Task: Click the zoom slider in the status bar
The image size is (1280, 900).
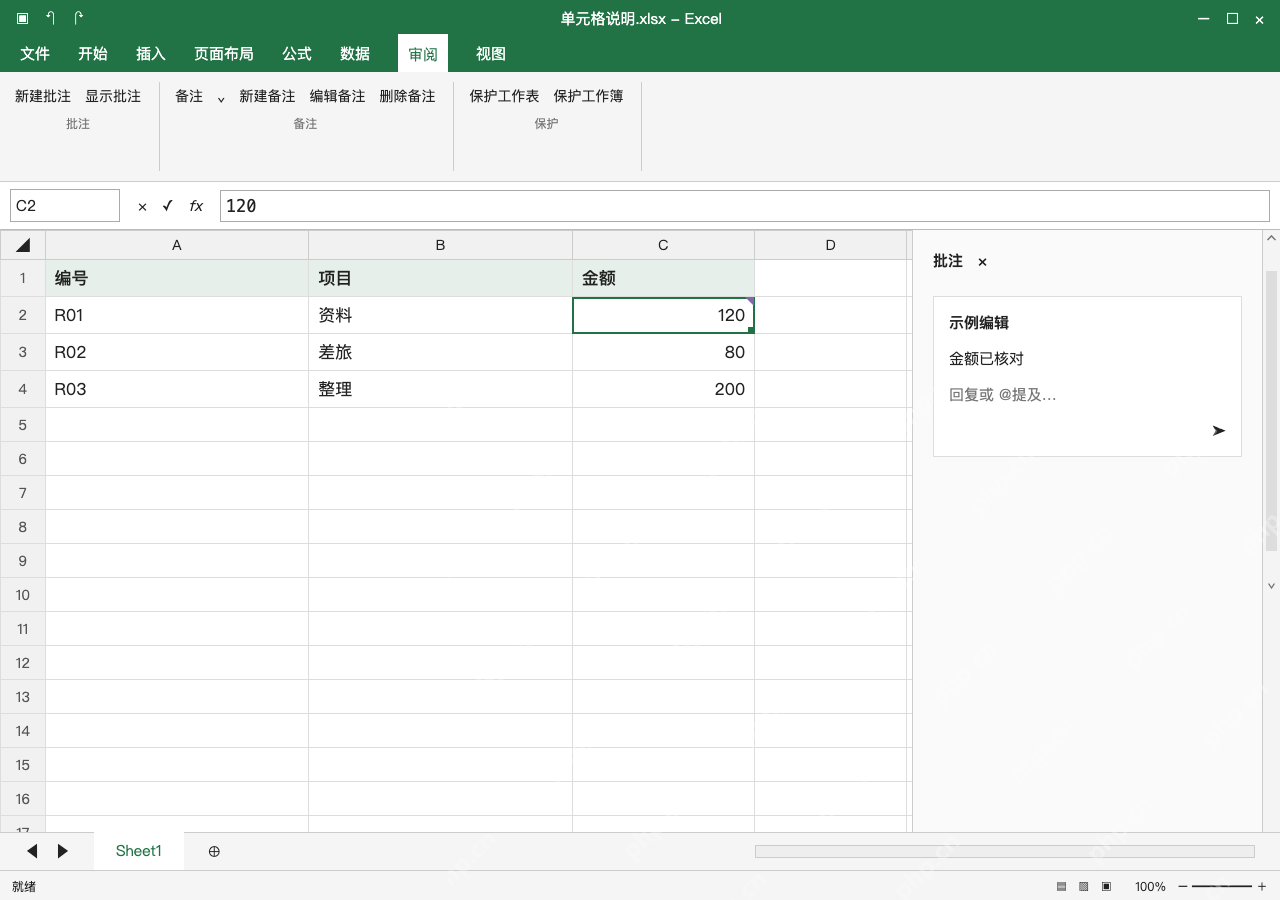Action: click(1222, 887)
